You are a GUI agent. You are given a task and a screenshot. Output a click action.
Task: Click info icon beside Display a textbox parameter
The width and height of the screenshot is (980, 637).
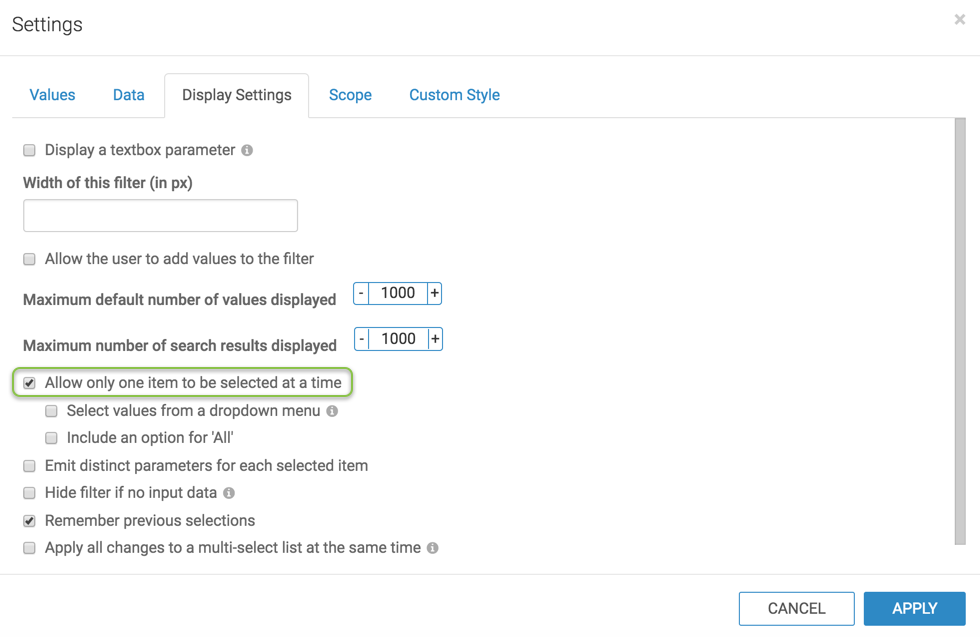247,150
